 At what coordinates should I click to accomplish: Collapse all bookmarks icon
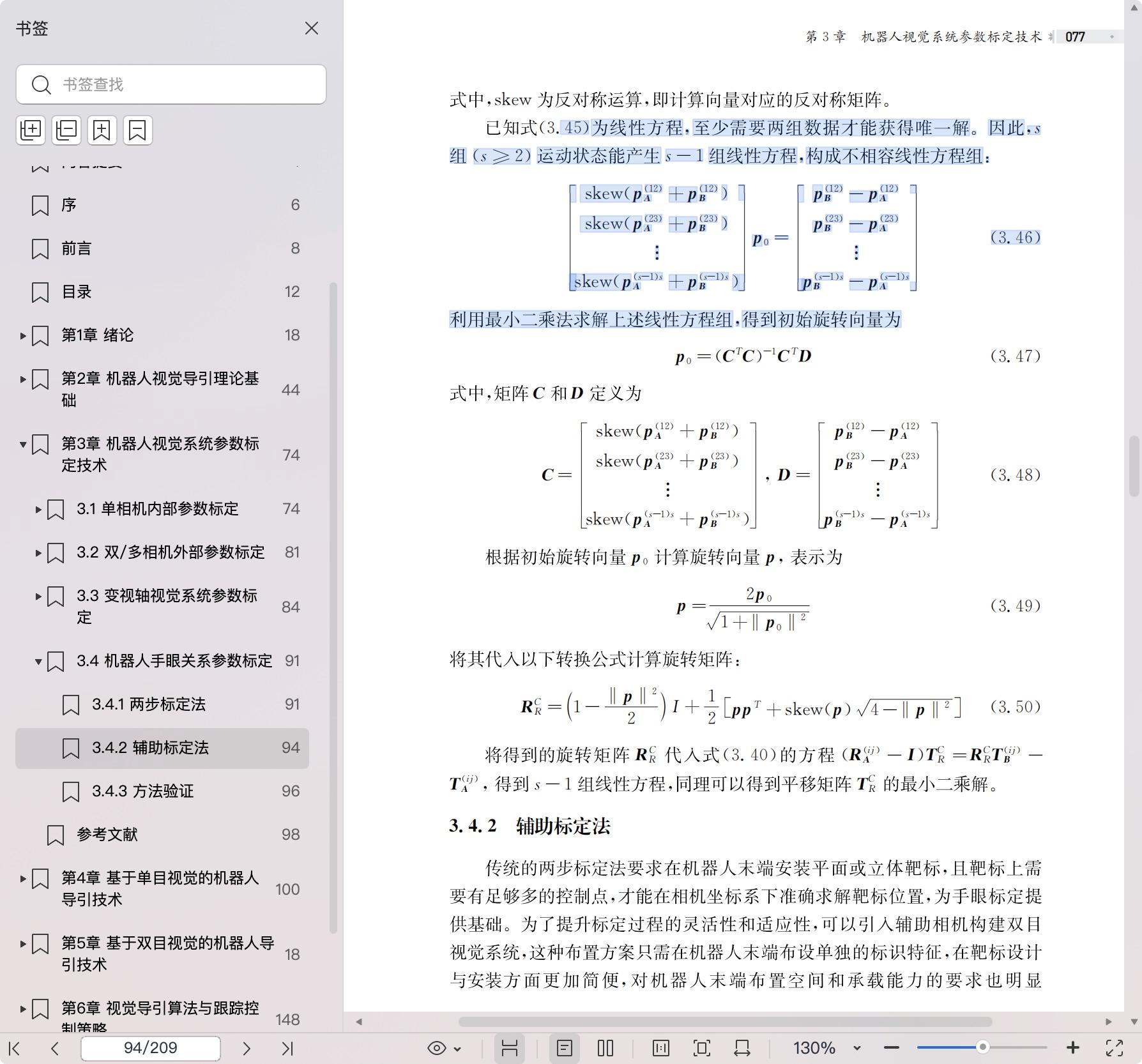pos(66,130)
